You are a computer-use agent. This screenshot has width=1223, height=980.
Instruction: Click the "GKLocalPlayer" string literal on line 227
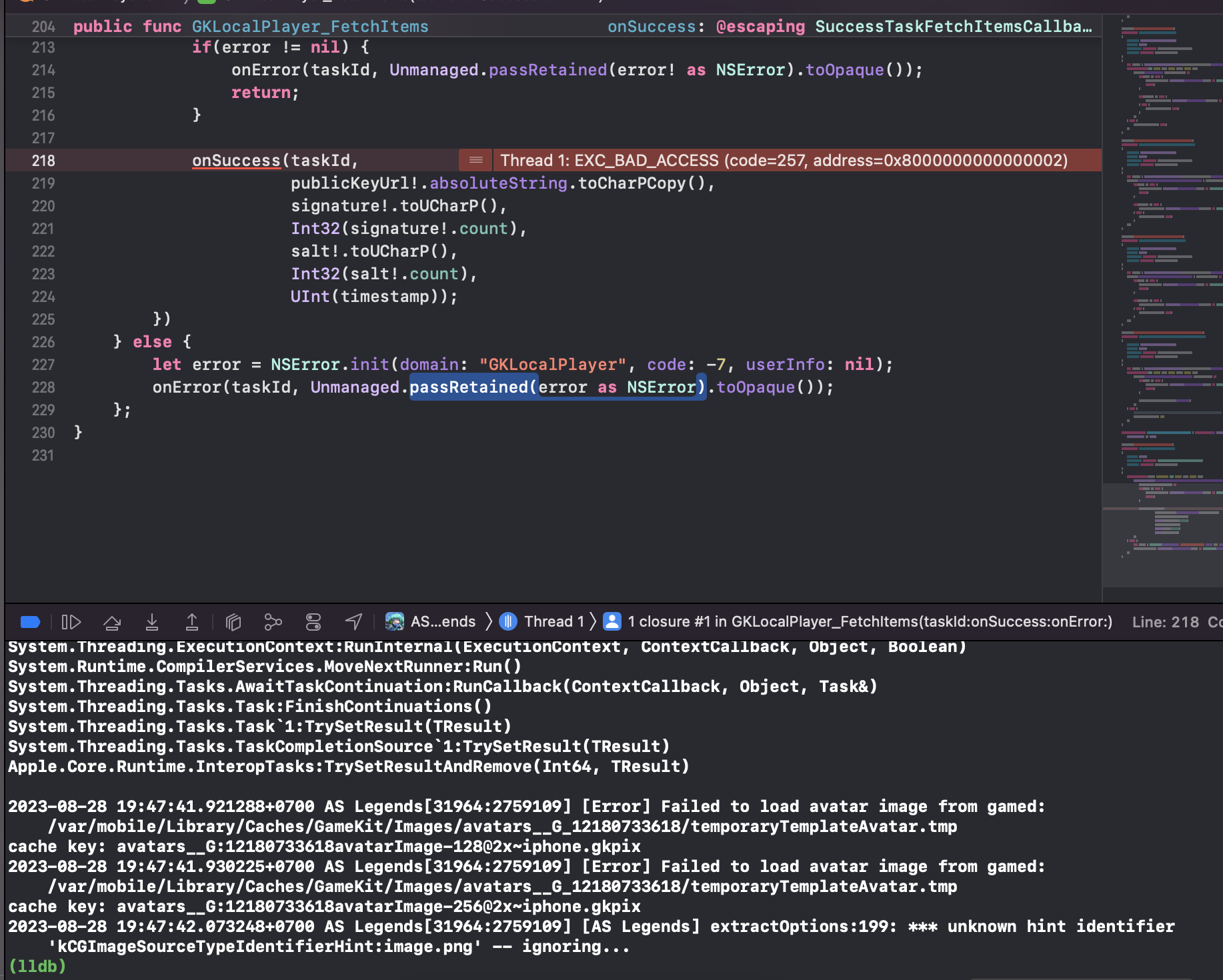553,365
